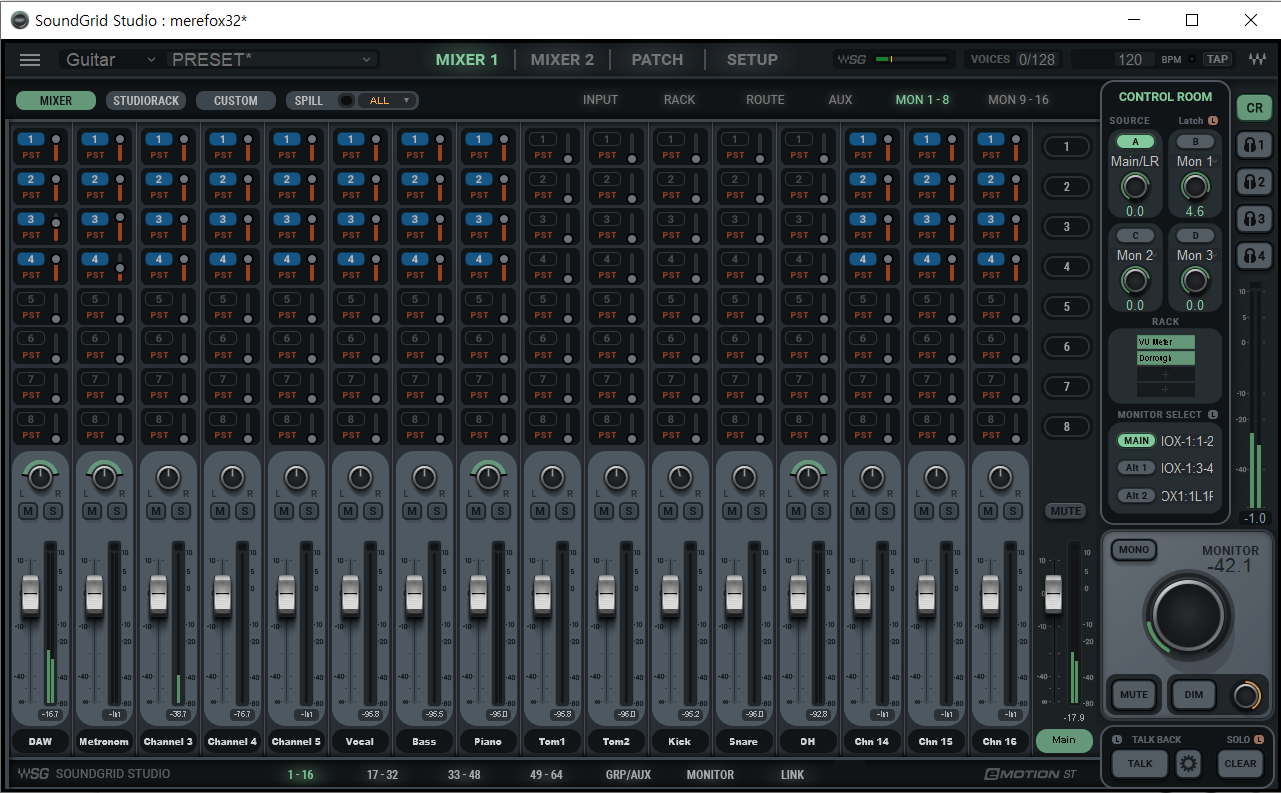Image resolution: width=1281 pixels, height=793 pixels.
Task: Open the Spill ALL dropdown
Action: click(x=390, y=101)
